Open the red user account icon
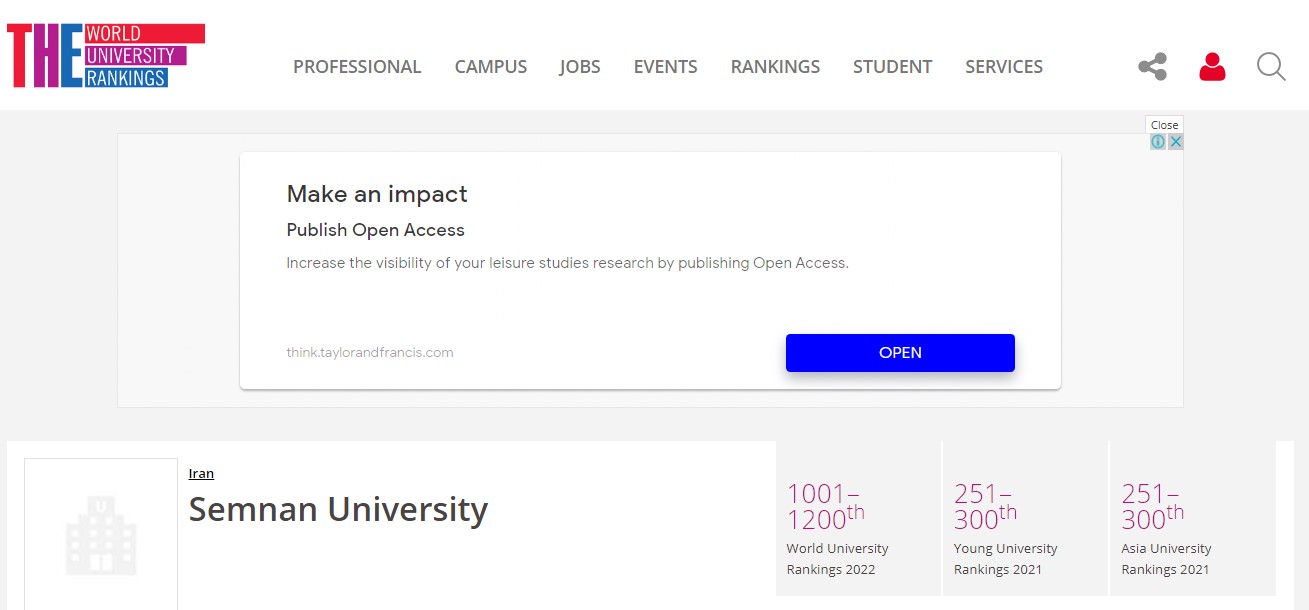 click(1212, 67)
